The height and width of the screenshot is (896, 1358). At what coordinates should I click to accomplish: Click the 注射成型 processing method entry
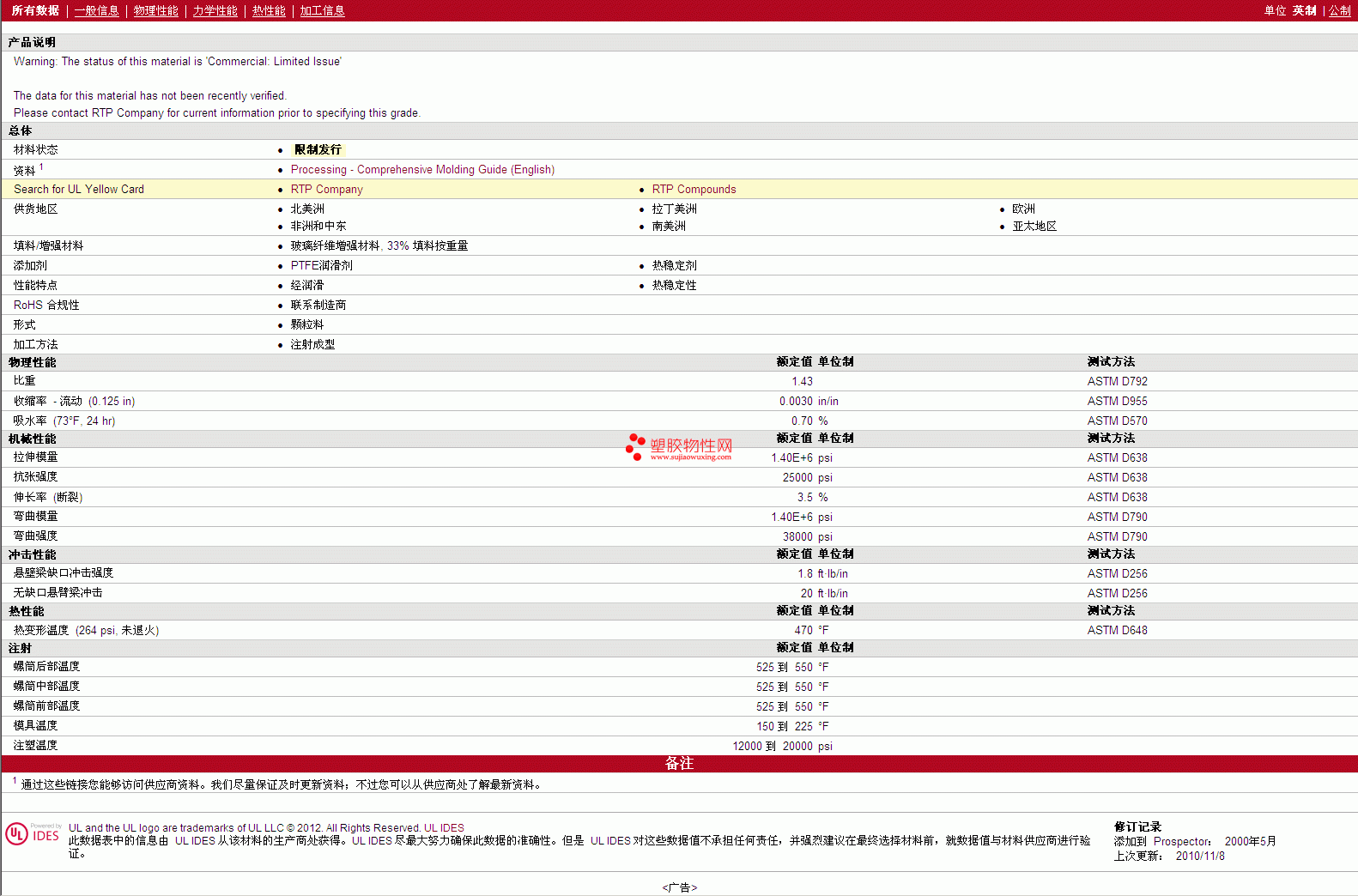tap(312, 344)
